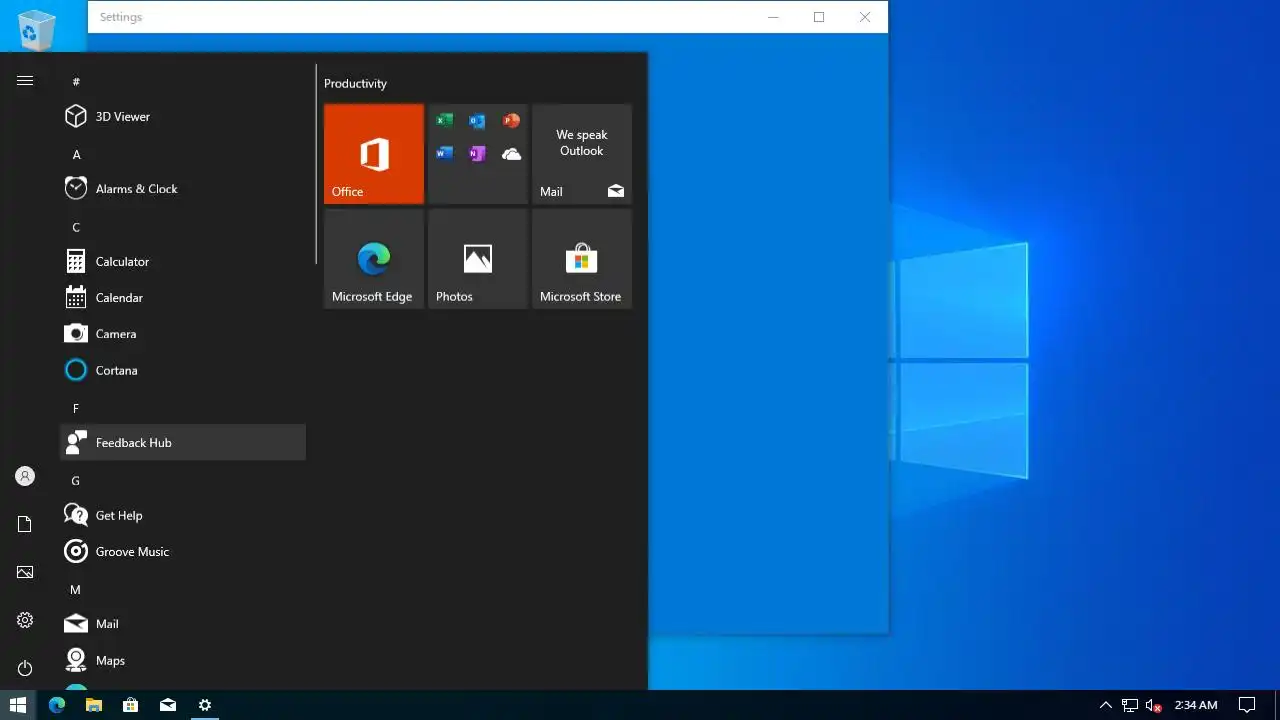Switch to Settings in the taskbar
1280x720 pixels.
[x=205, y=705]
